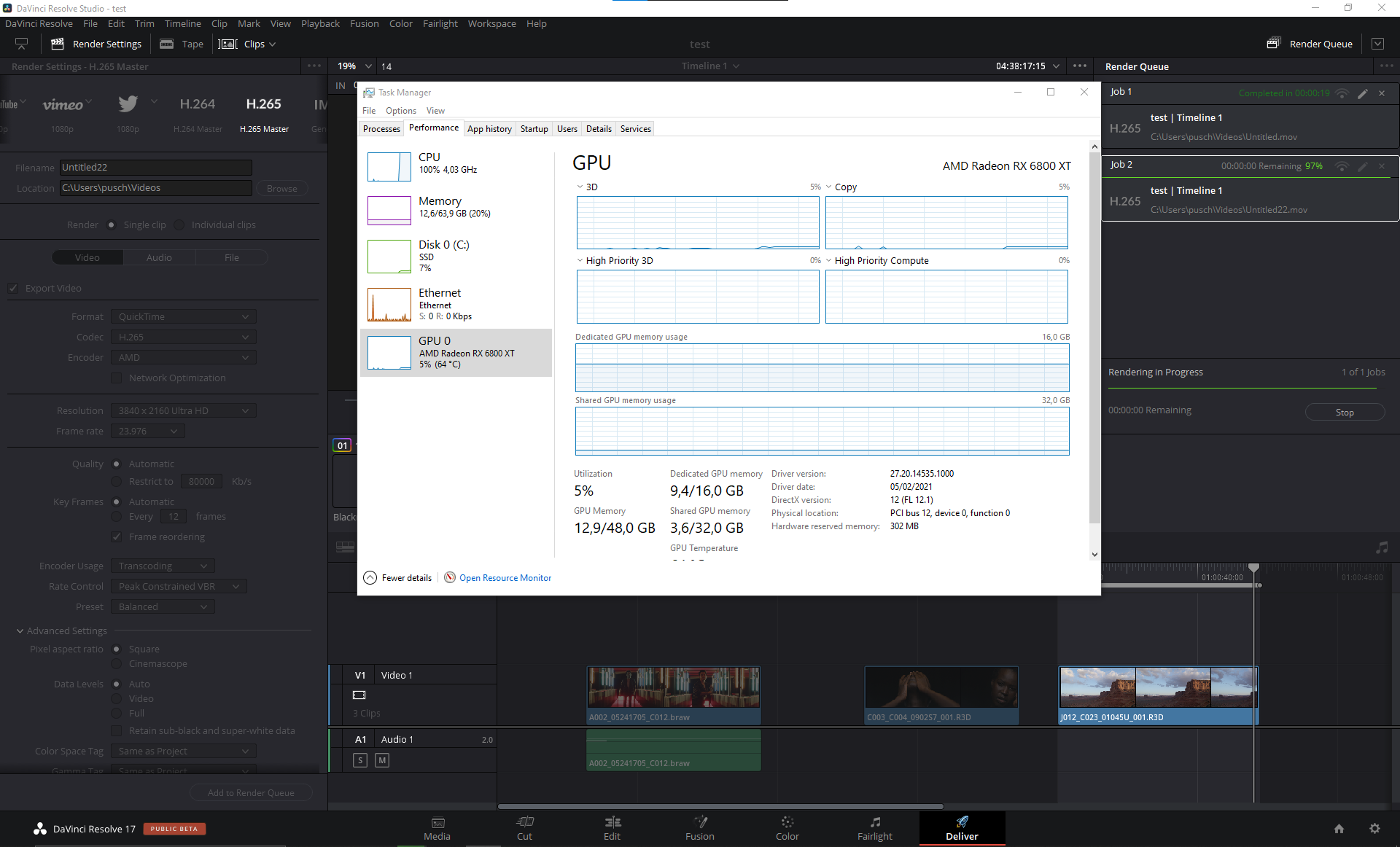Open the viewer zoom 19% dropdown

(354, 66)
